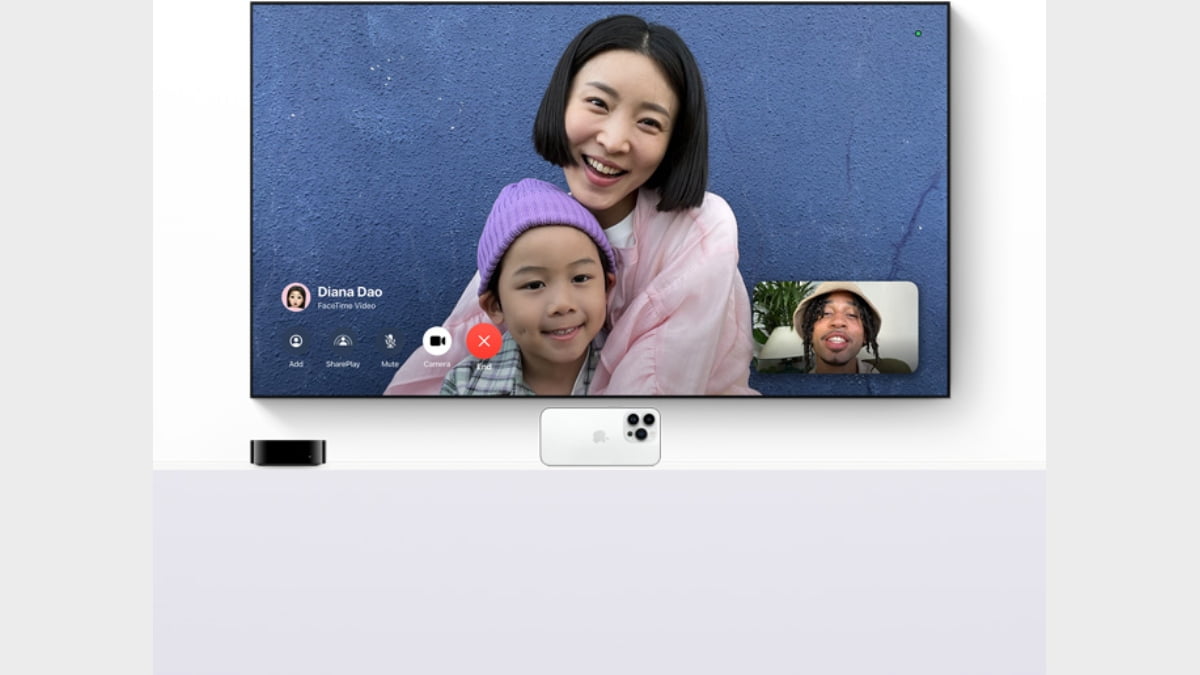Click the iPhone shown below the TV
The image size is (1200, 675).
tap(599, 436)
